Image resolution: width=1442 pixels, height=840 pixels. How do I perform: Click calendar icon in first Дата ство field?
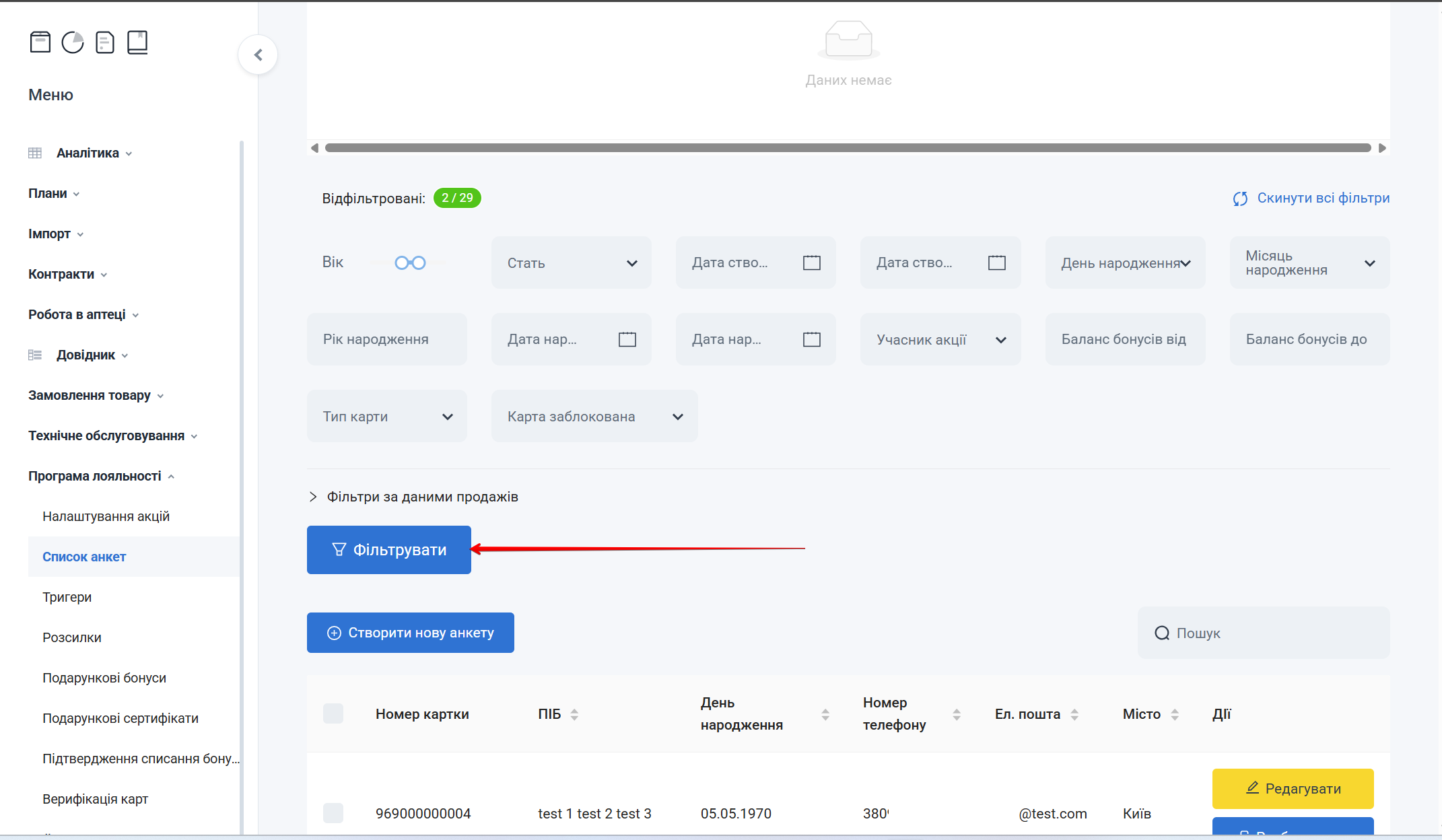(x=812, y=262)
